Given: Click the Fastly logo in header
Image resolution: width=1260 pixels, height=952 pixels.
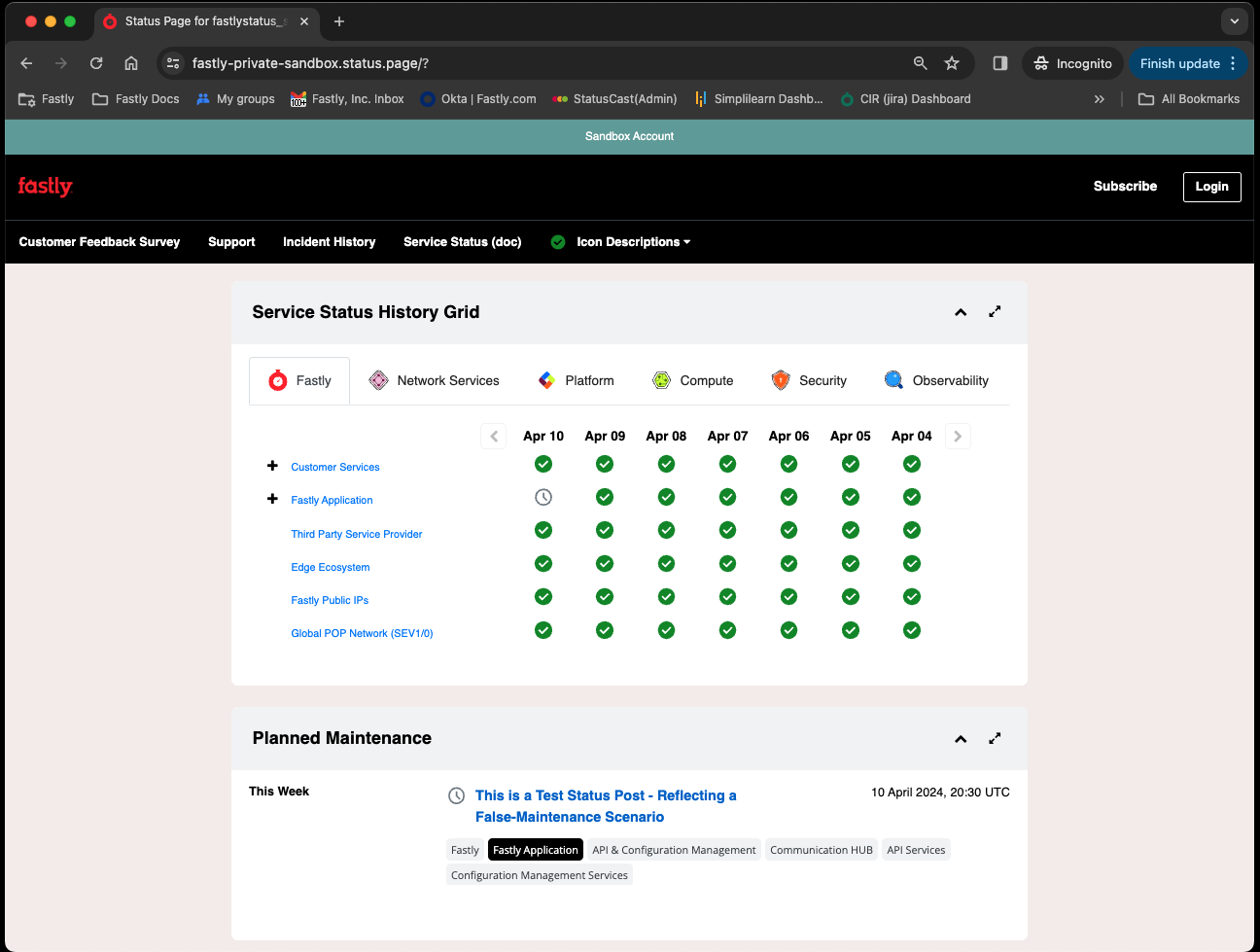Looking at the screenshot, I should pos(45,187).
